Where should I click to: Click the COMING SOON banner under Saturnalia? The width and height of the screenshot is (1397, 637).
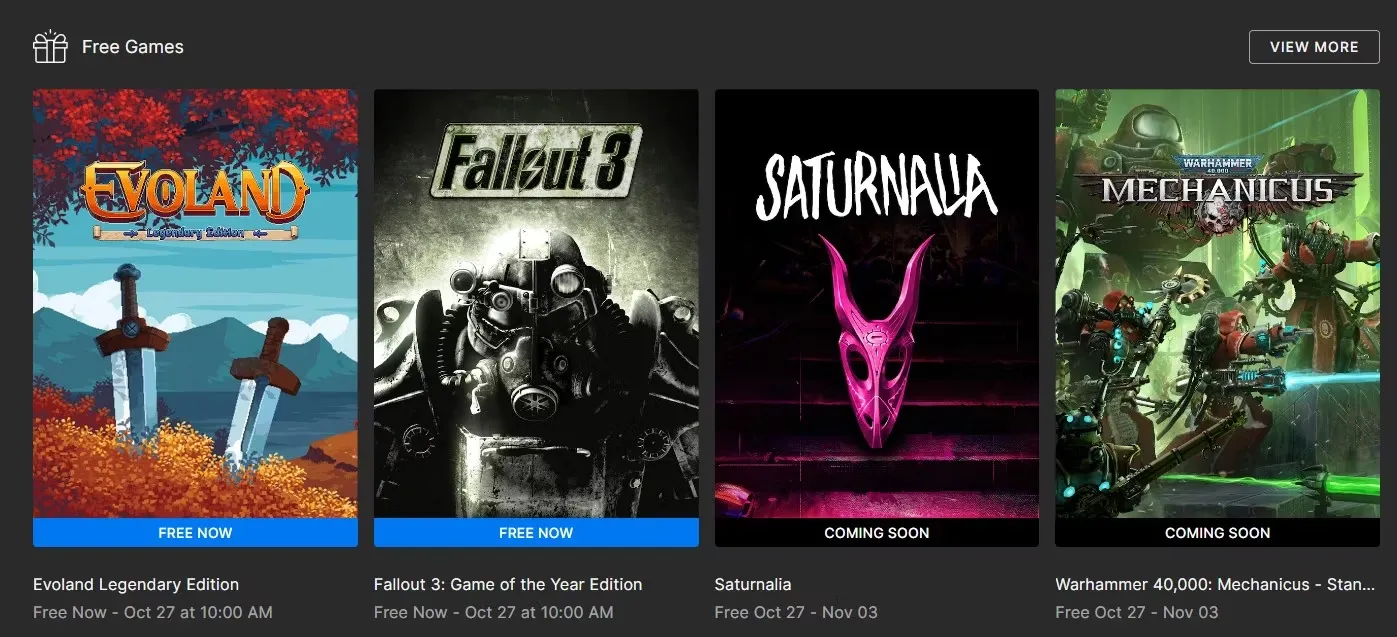click(877, 533)
